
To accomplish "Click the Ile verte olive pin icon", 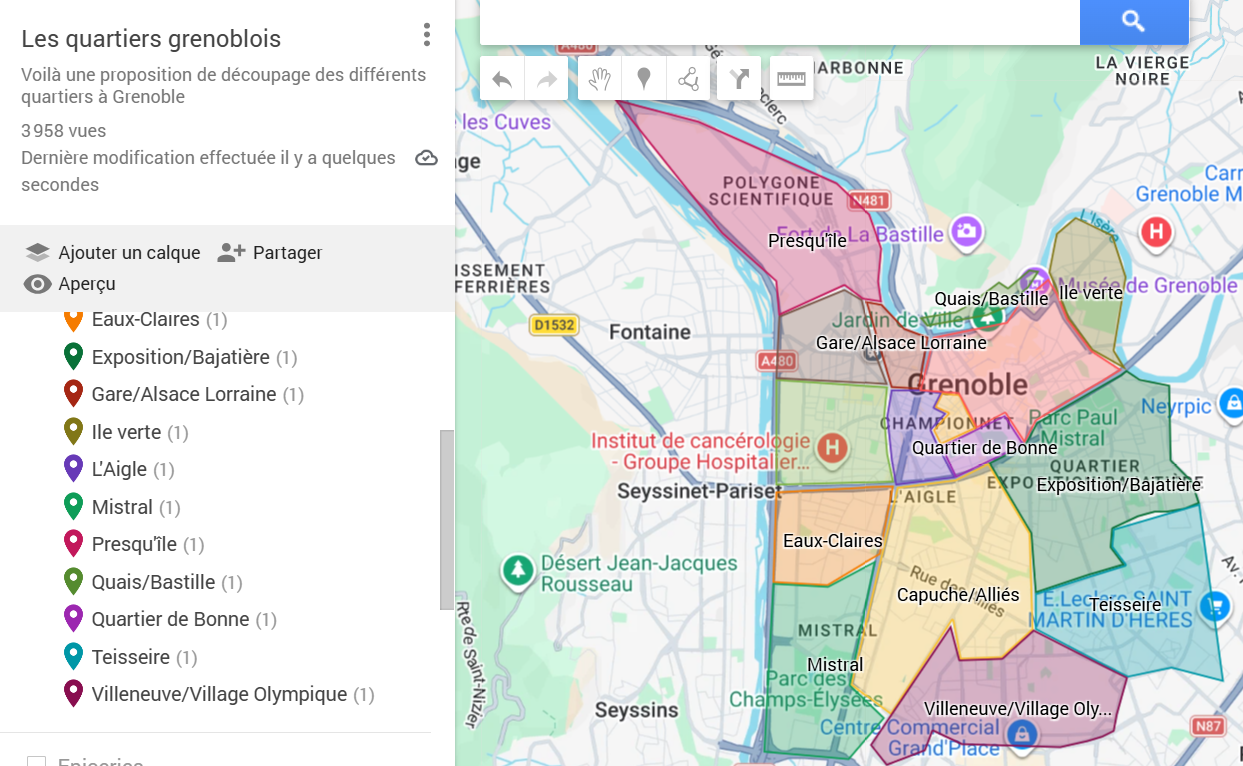I will [73, 431].
